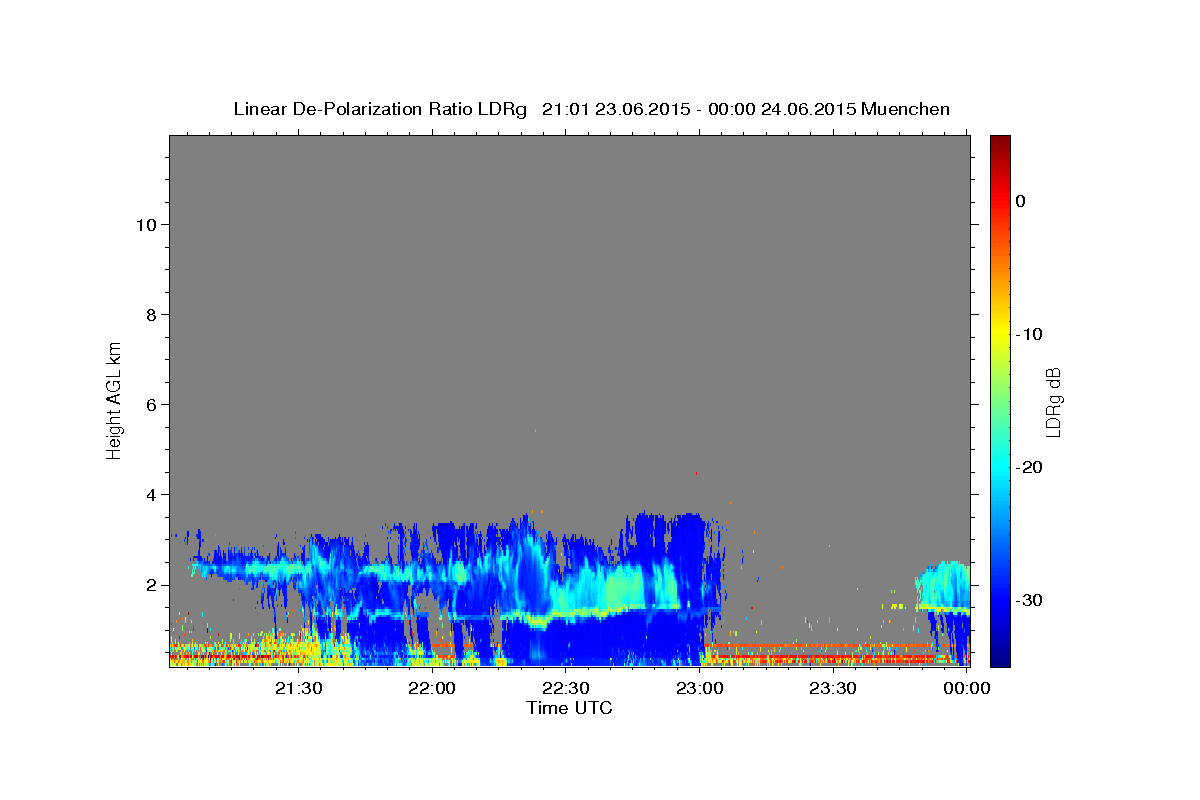Viewport: 1200px width, 800px height.
Task: Click the height tick label '10'
Action: pos(146,224)
